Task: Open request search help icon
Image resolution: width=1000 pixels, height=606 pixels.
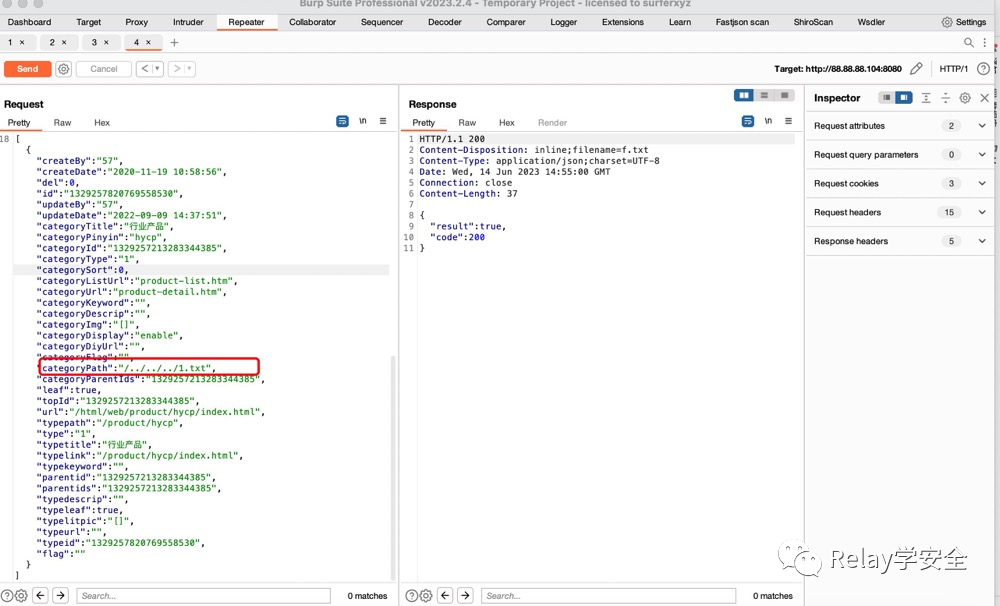Action: click(7, 596)
